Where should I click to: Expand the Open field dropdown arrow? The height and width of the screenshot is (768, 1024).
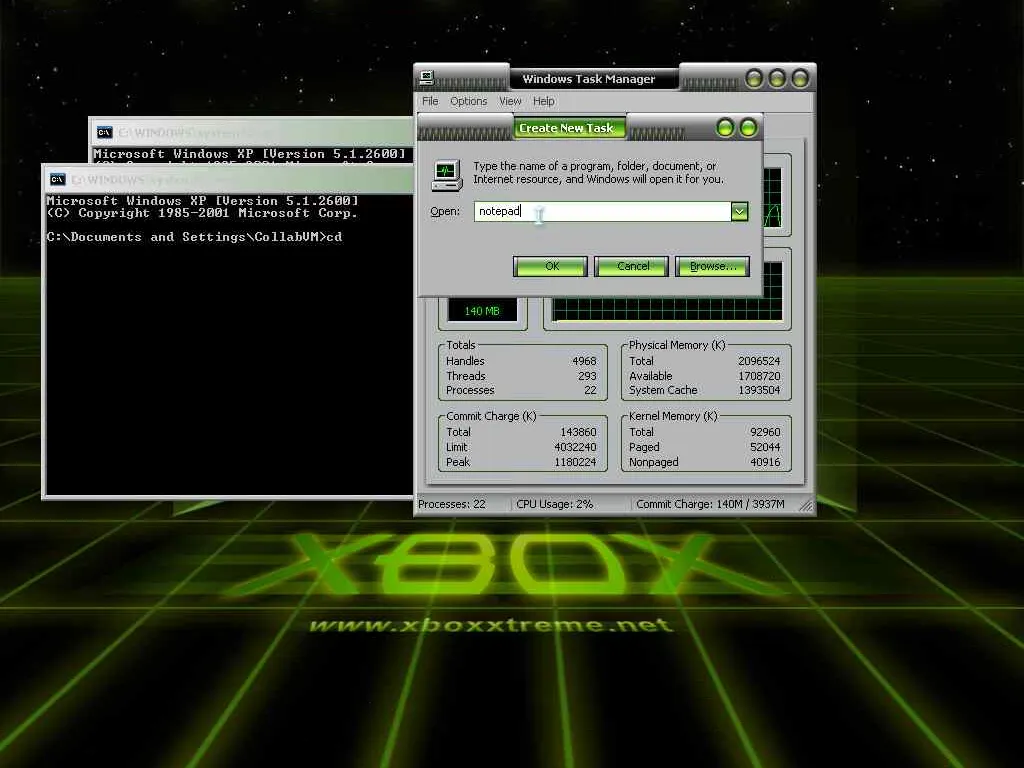pos(739,211)
